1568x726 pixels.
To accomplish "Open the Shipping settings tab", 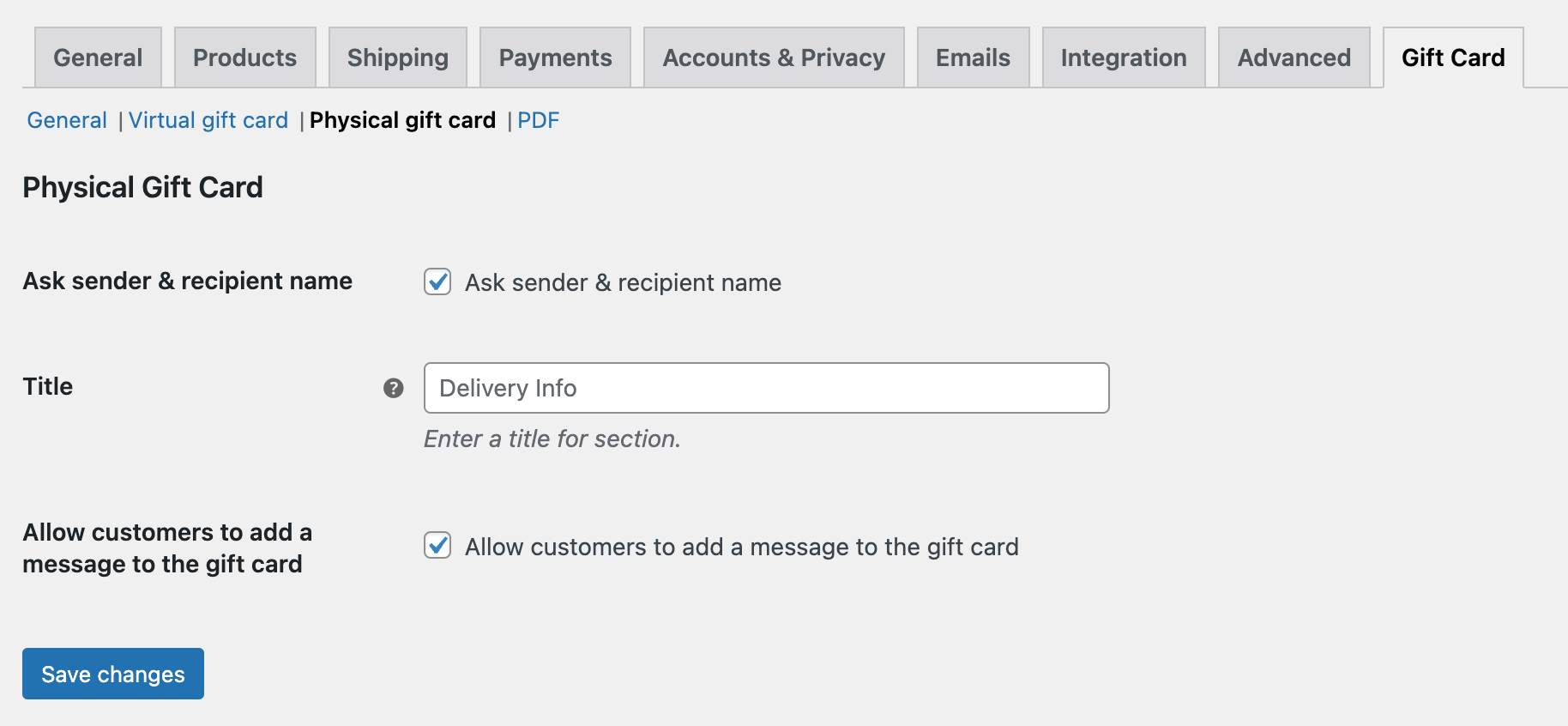I will 397,57.
